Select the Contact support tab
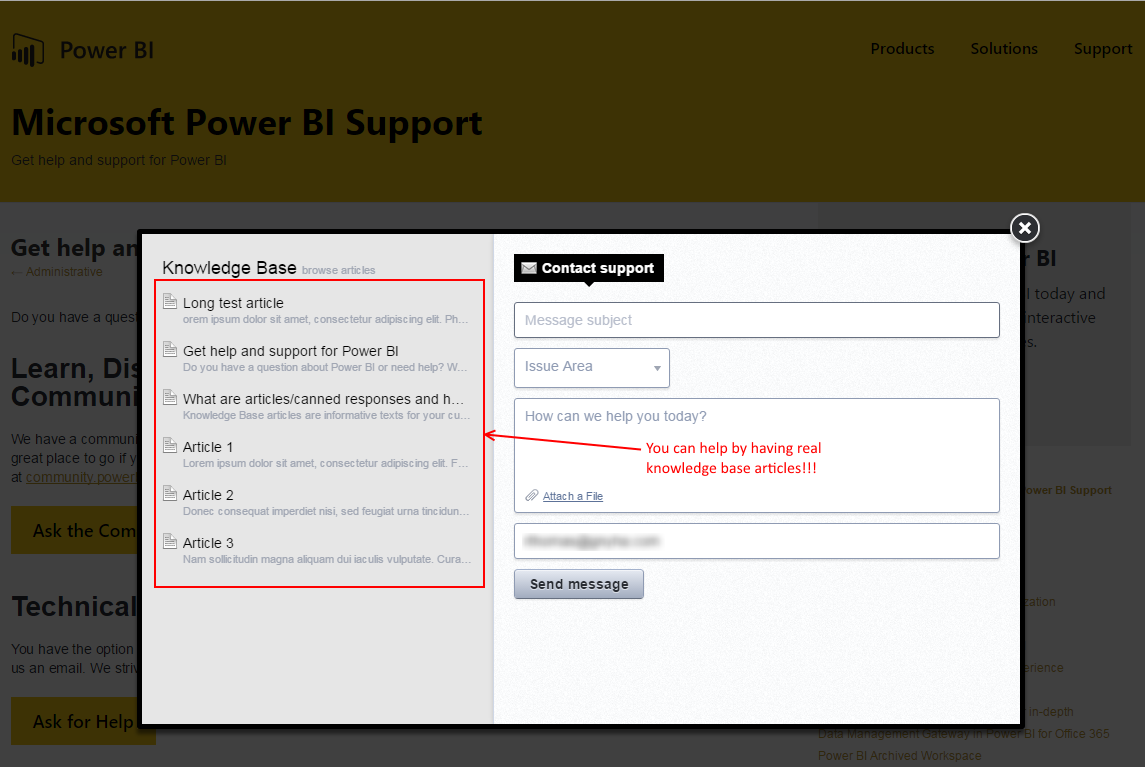 [x=589, y=268]
